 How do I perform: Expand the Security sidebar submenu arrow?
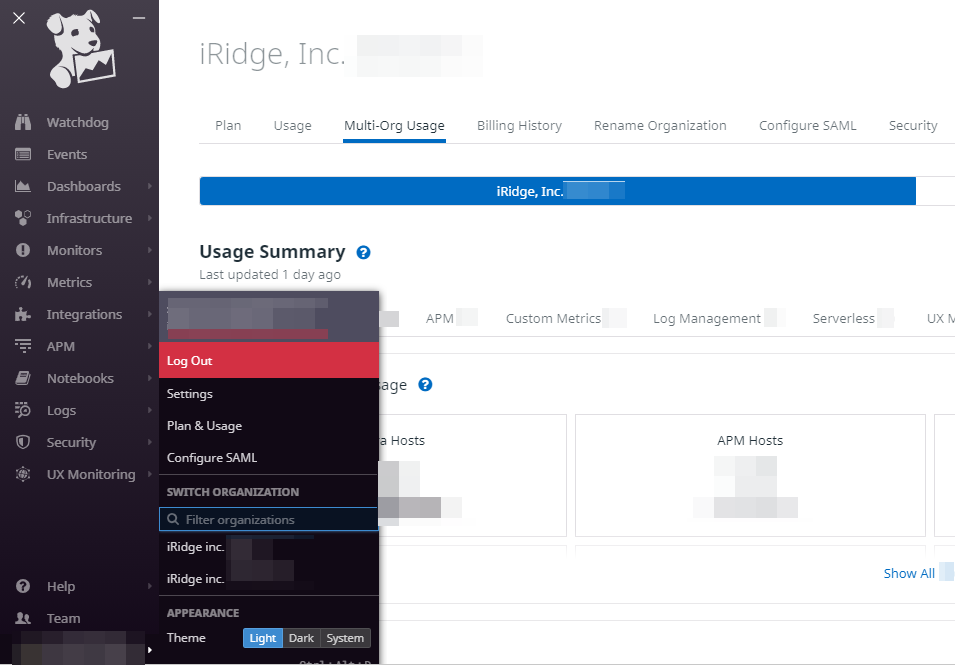(x=149, y=442)
